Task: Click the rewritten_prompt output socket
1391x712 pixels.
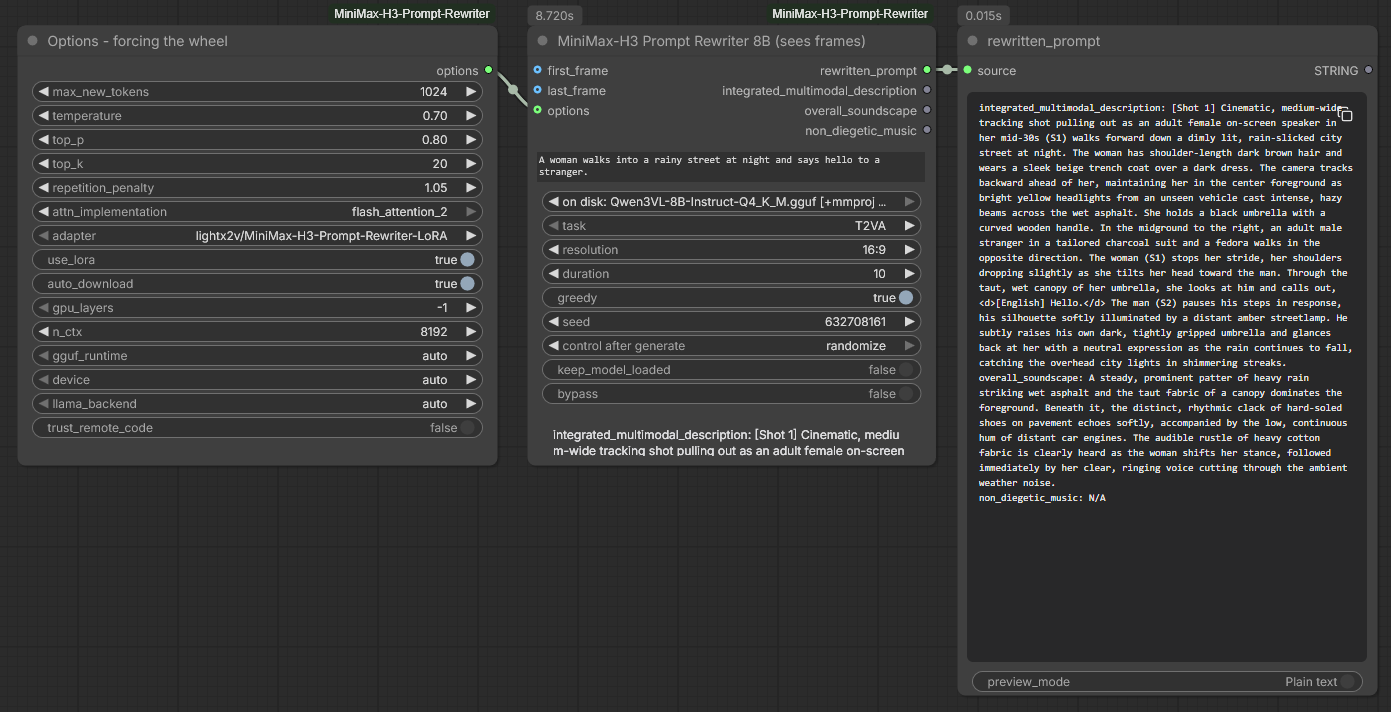Action: [x=927, y=70]
